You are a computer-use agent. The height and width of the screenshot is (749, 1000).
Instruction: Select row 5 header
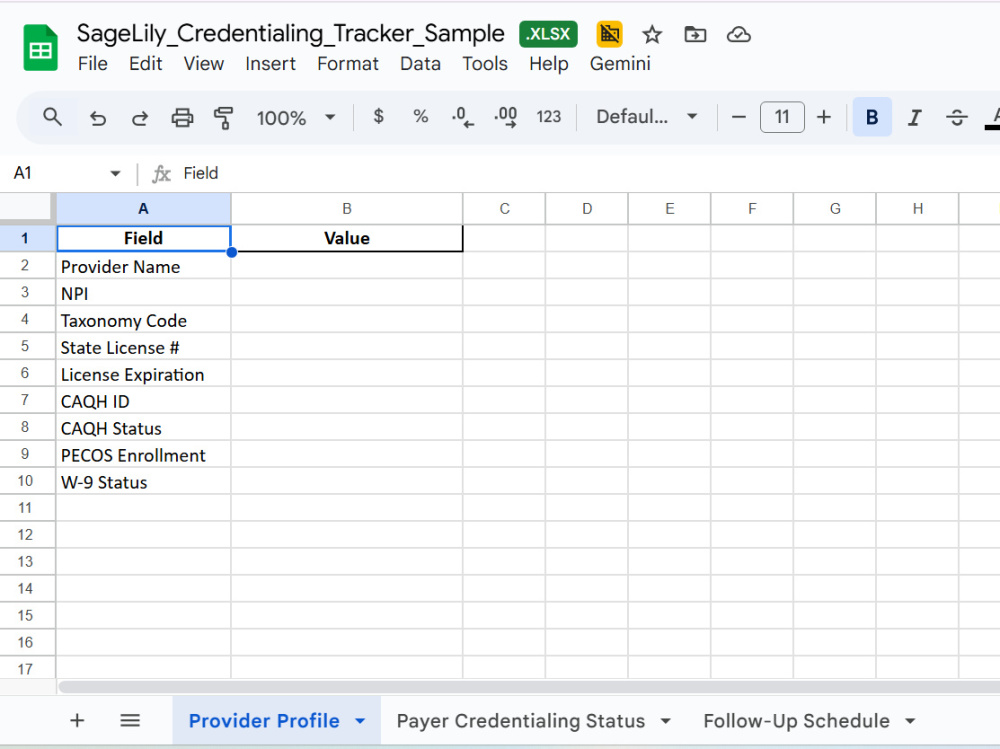coord(25,346)
